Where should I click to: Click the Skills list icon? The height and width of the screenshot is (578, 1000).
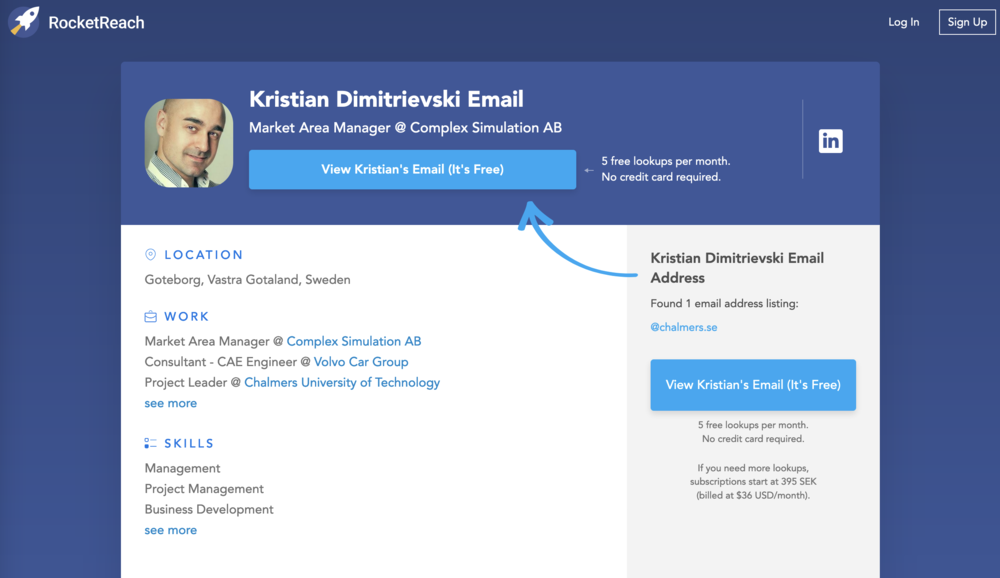(x=151, y=443)
